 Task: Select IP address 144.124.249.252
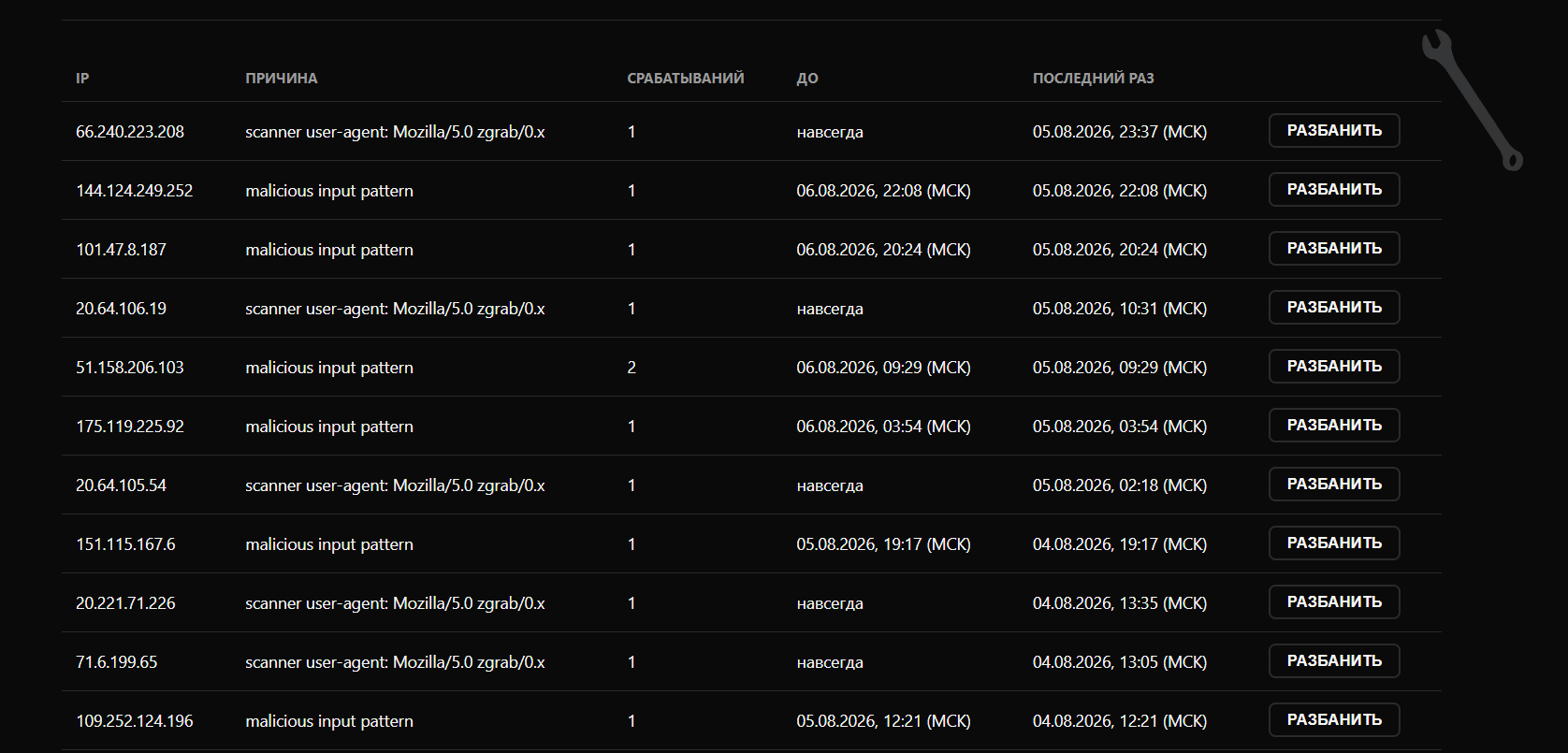click(135, 191)
